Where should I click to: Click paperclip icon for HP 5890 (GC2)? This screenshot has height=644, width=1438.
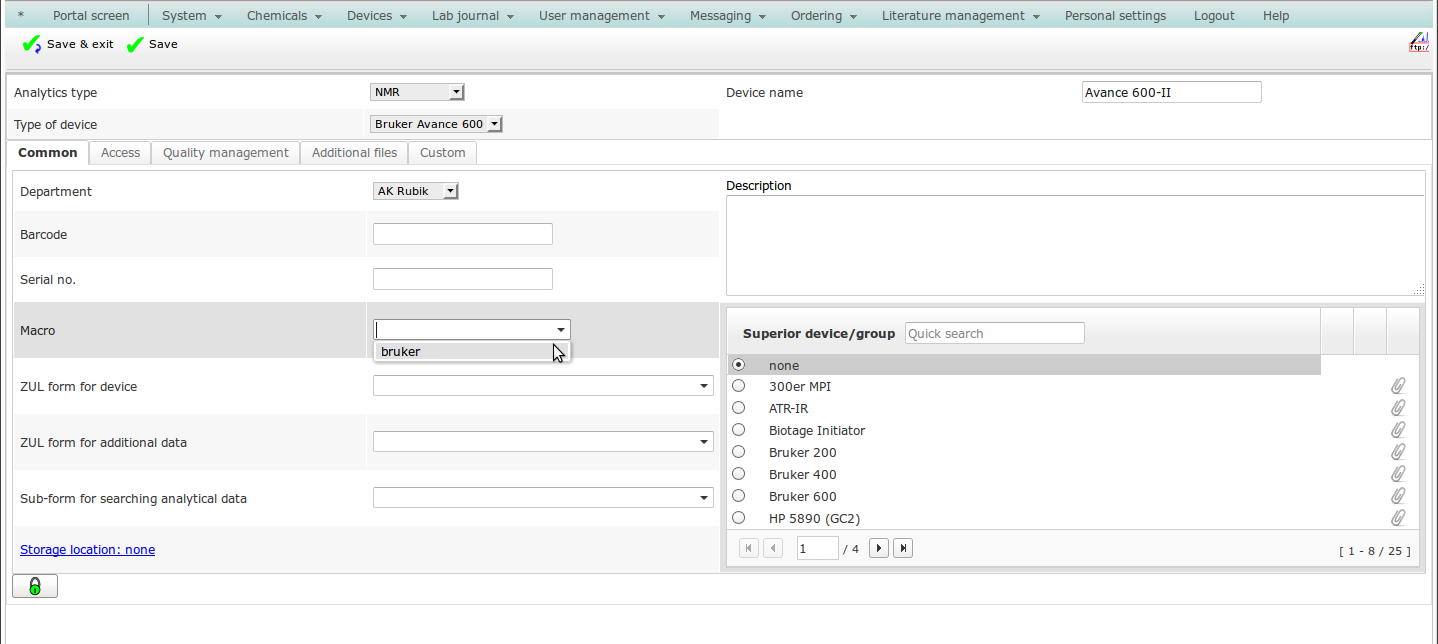[x=1398, y=518]
